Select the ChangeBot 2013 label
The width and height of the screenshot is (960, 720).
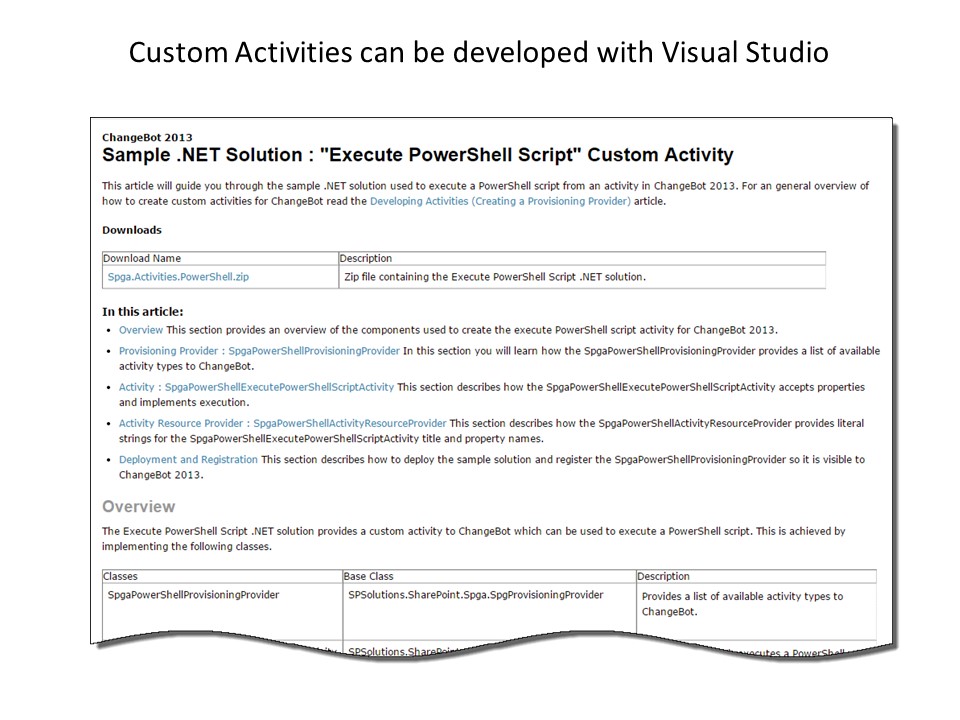[x=147, y=137]
